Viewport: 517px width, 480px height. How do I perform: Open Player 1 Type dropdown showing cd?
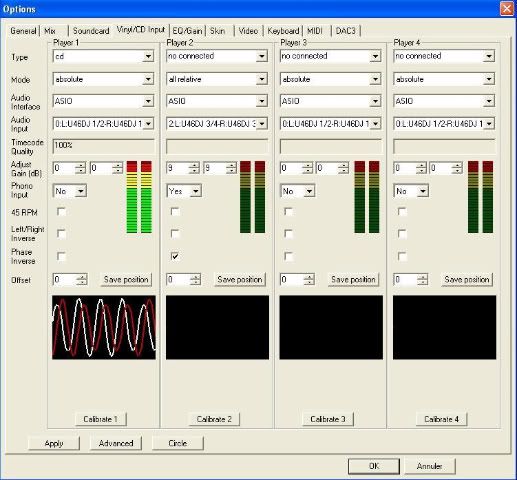pyautogui.click(x=103, y=56)
